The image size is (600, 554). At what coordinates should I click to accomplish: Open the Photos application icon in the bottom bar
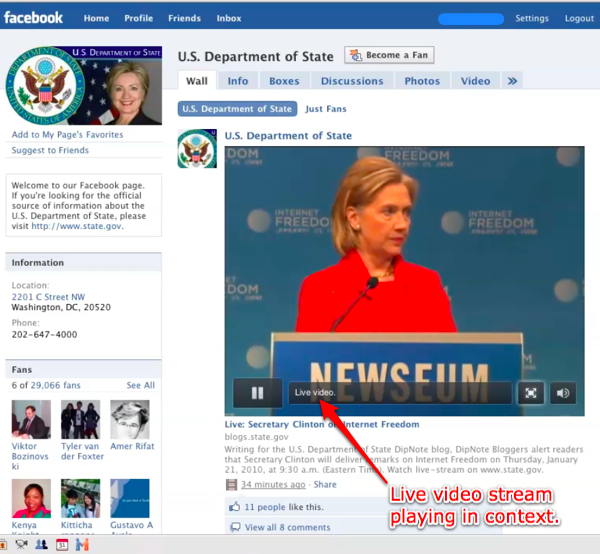3,544
